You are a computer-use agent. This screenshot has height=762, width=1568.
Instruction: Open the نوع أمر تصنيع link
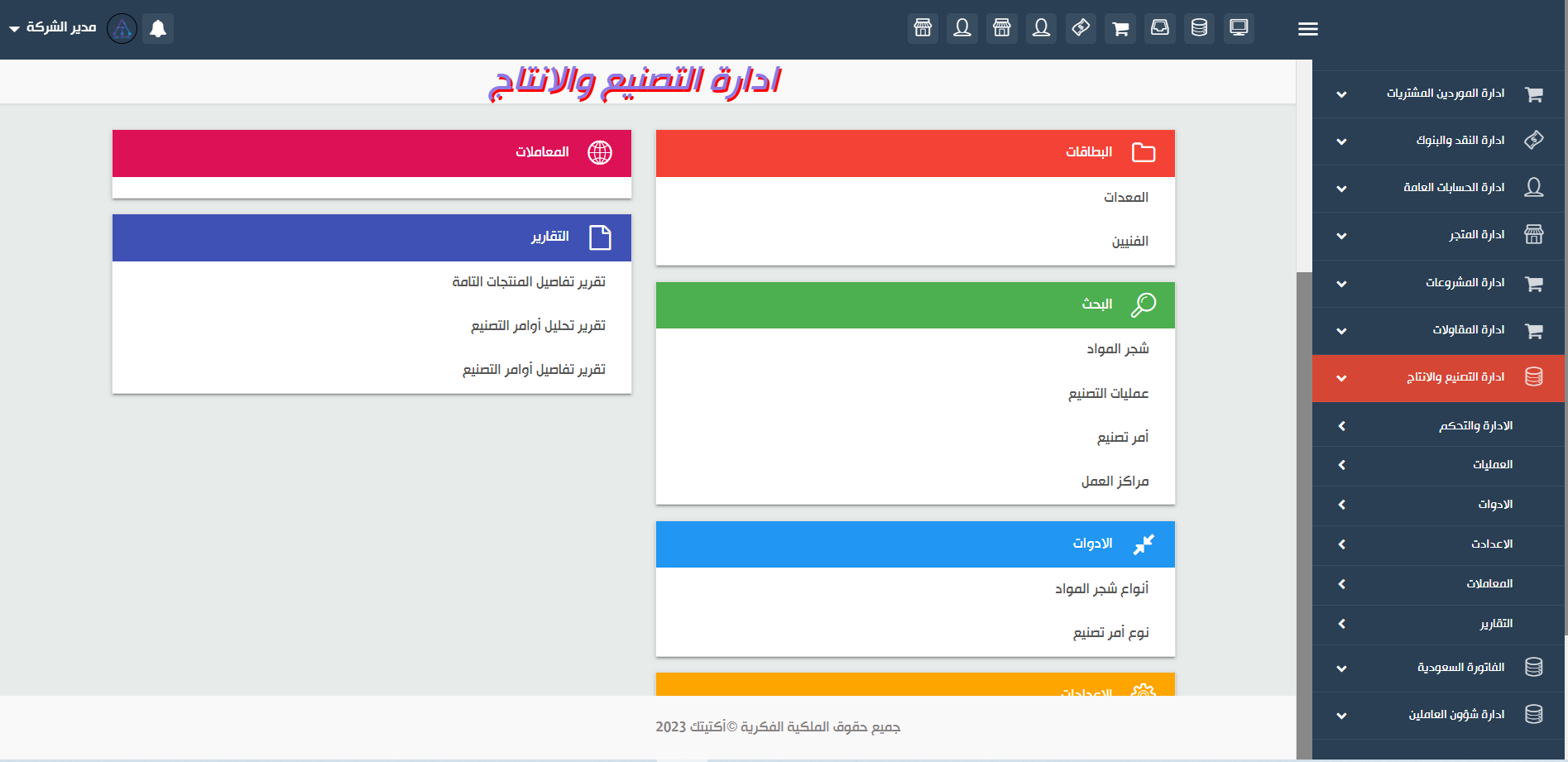click(1111, 633)
